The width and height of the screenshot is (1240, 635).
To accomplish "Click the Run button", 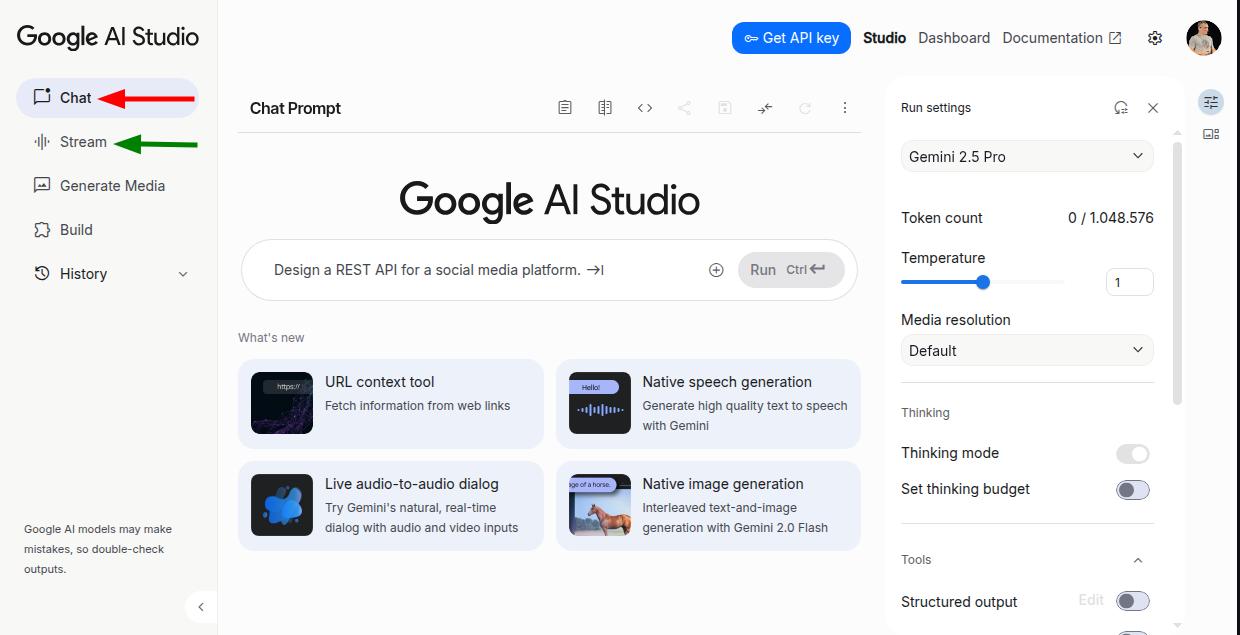I will 791,270.
